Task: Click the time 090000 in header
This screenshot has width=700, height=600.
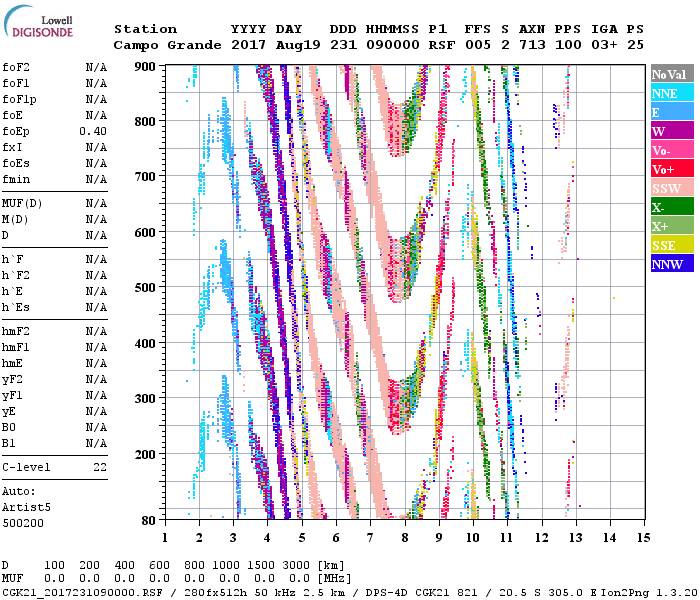Action: (393, 45)
